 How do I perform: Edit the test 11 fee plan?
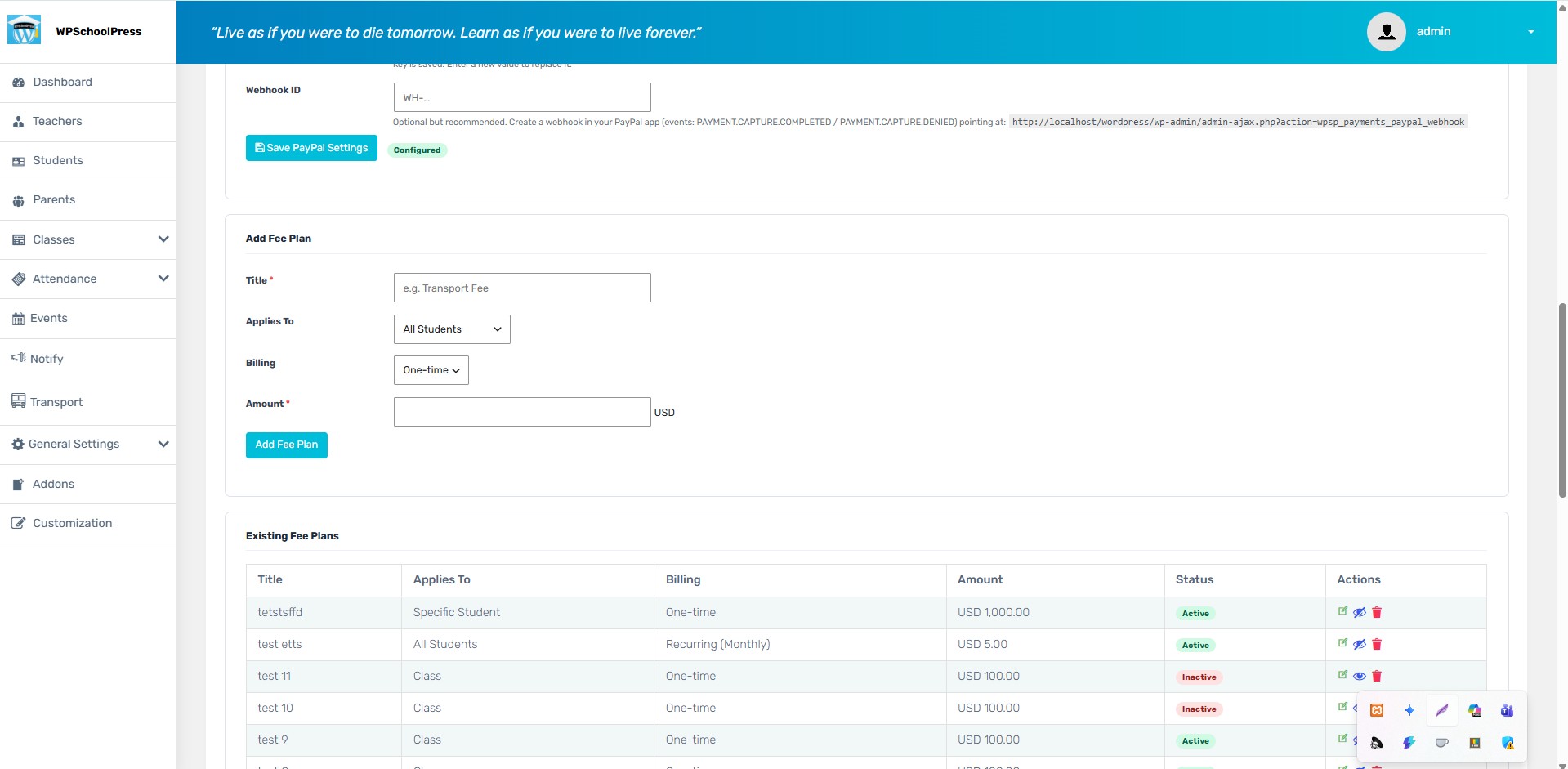tap(1342, 675)
